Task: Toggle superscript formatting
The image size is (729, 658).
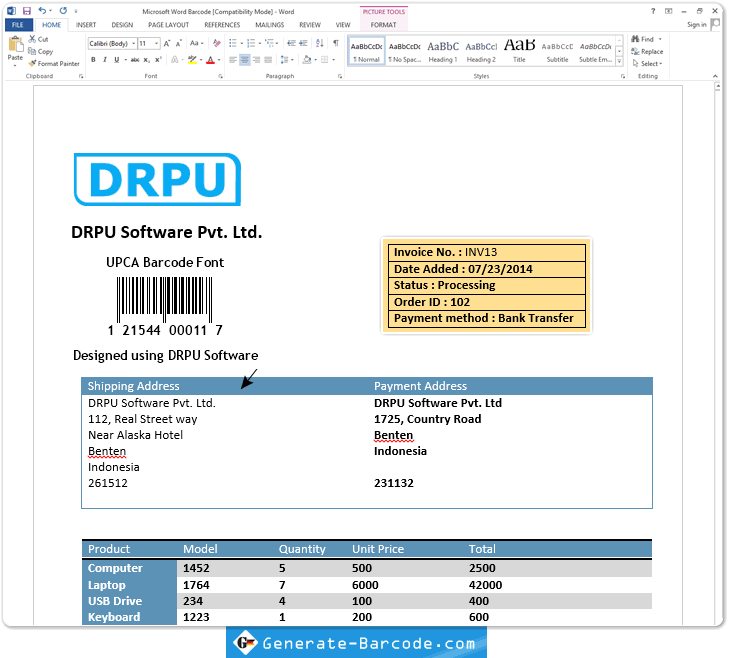Action: (x=158, y=60)
